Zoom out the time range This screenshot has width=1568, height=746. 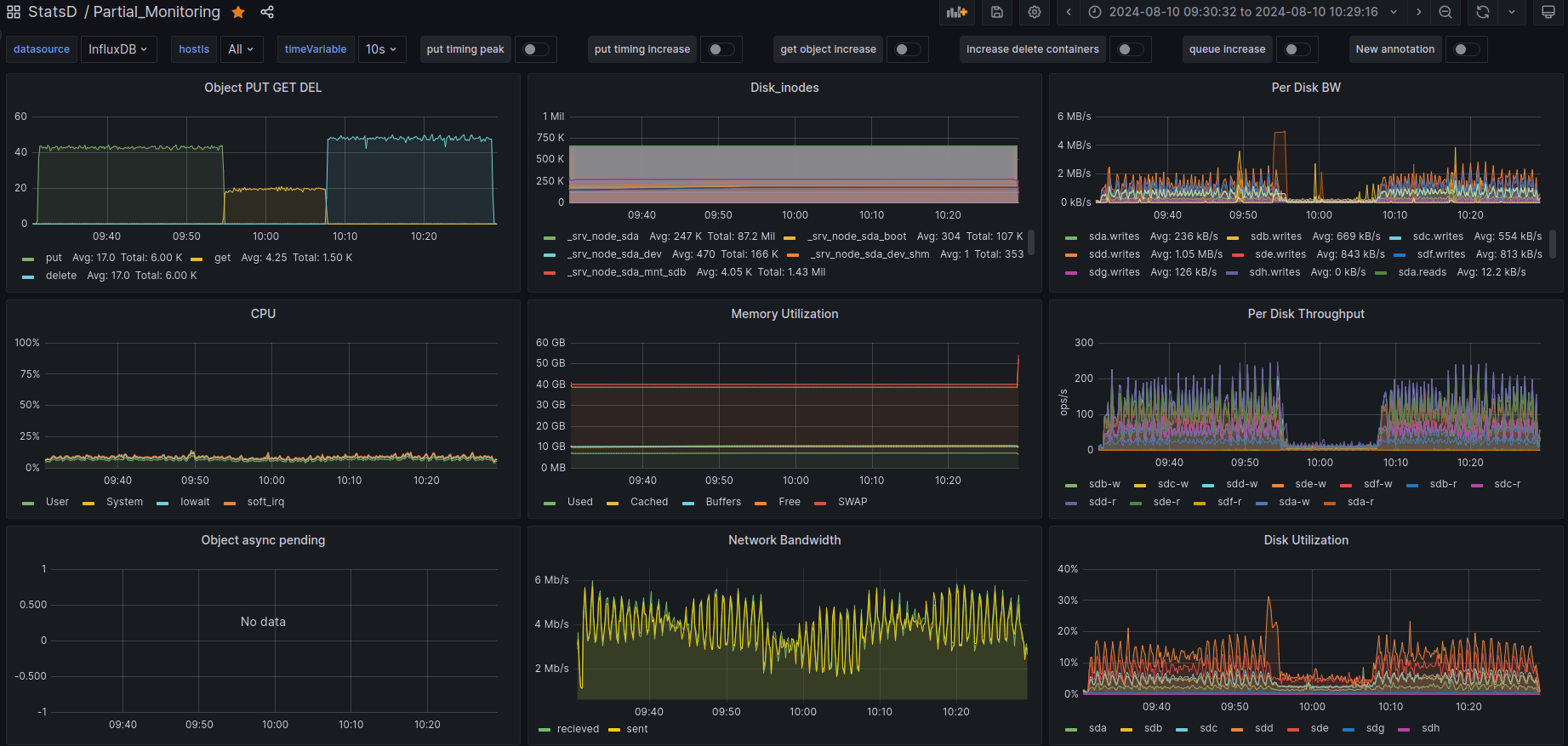(1445, 12)
